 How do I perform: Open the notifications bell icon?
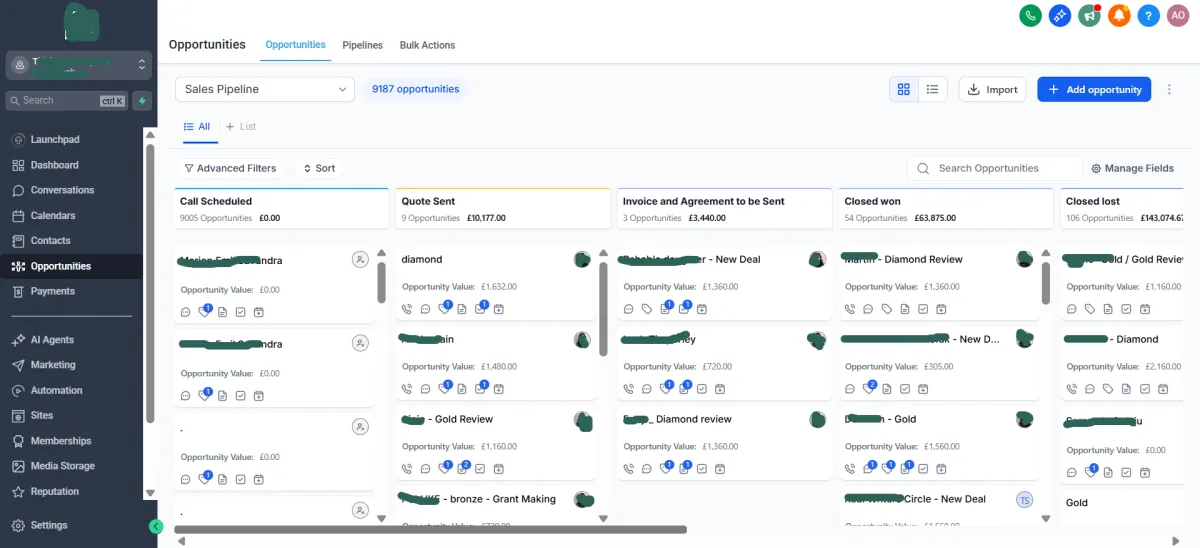[x=1119, y=15]
